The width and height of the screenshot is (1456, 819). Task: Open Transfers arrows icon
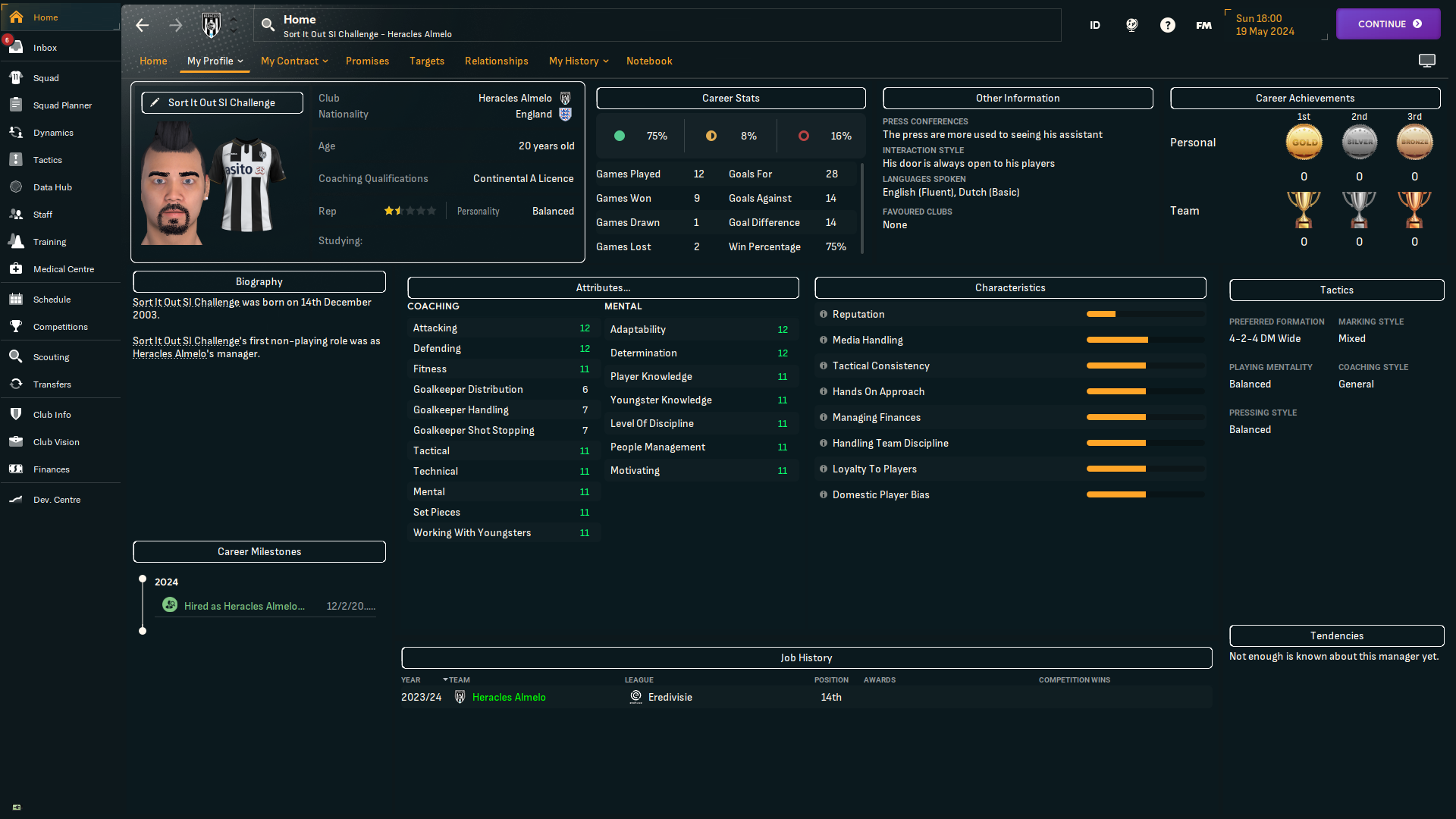tap(16, 384)
